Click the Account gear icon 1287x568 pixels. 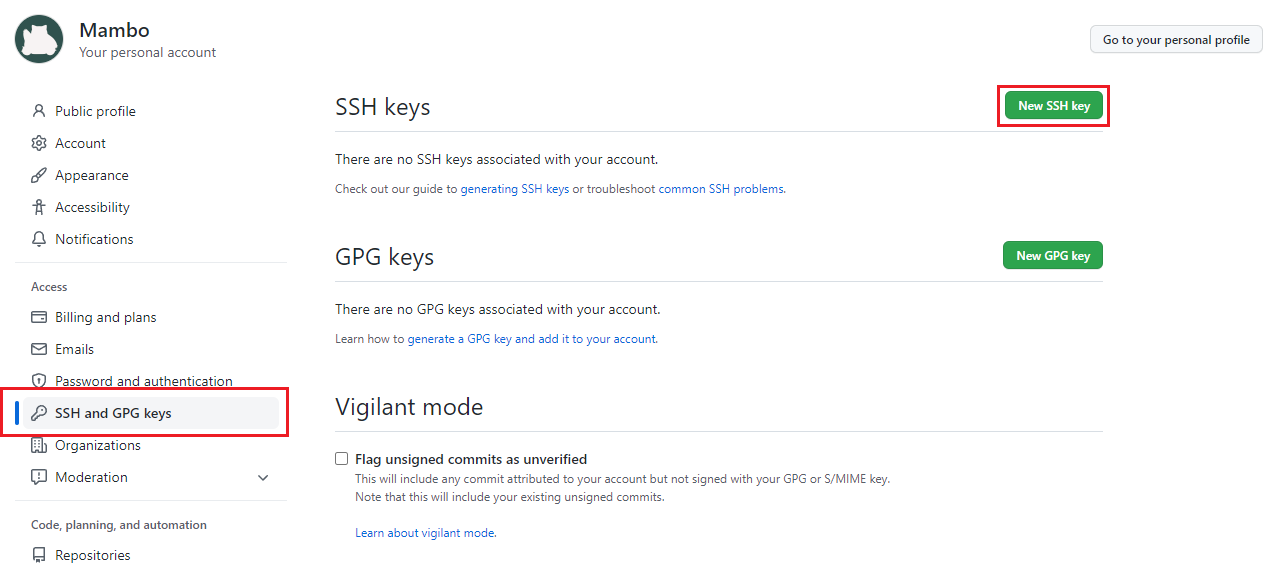click(39, 143)
